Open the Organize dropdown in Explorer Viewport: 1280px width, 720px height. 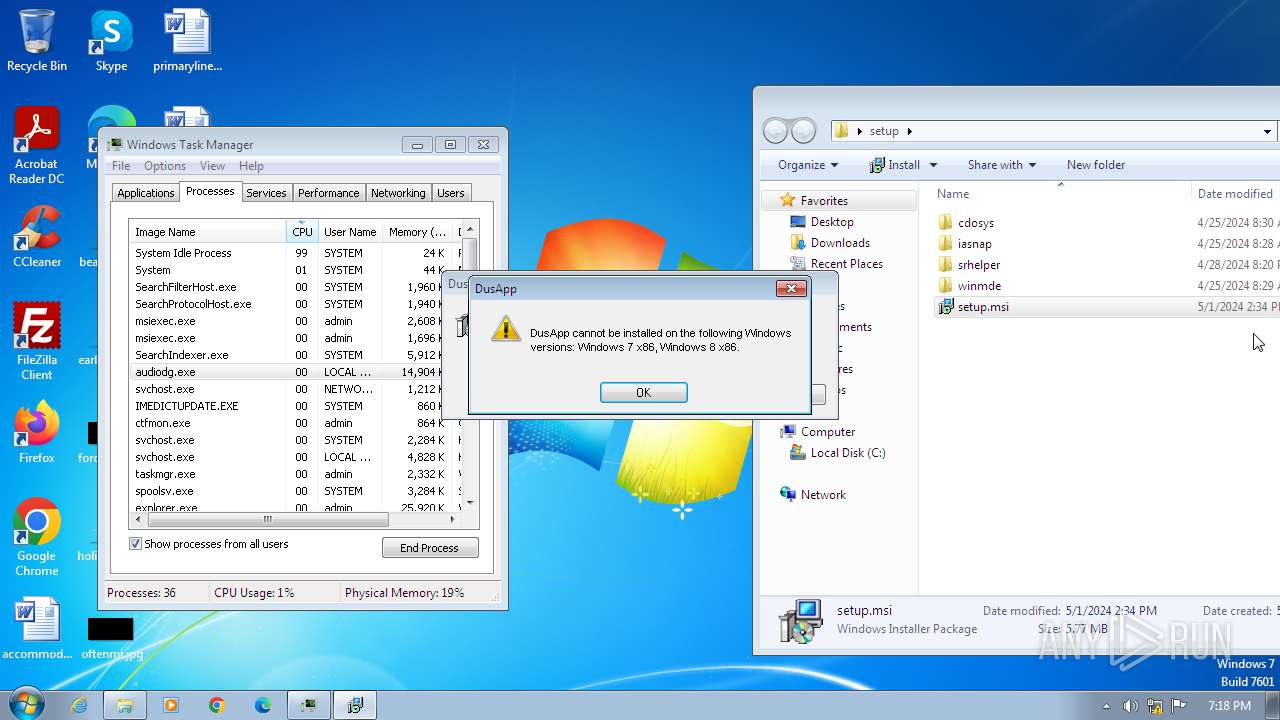808,165
